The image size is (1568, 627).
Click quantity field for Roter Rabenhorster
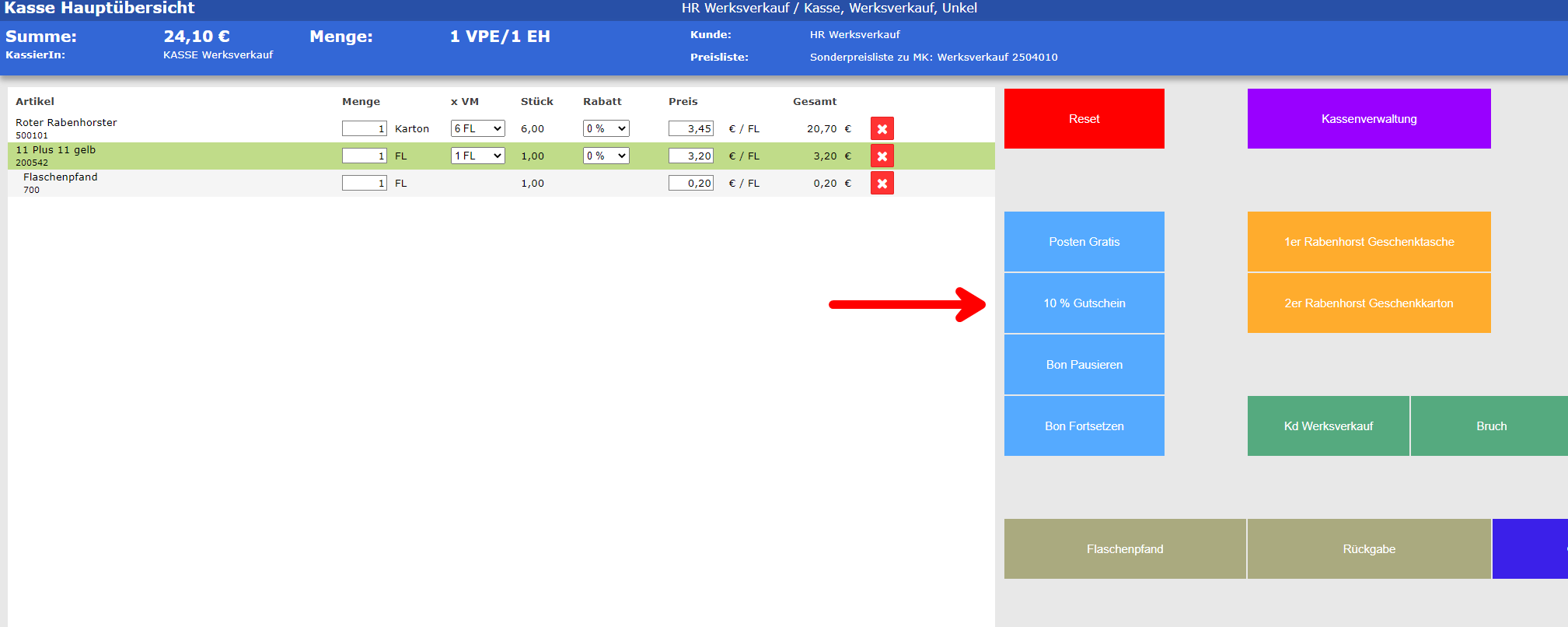[x=364, y=129]
